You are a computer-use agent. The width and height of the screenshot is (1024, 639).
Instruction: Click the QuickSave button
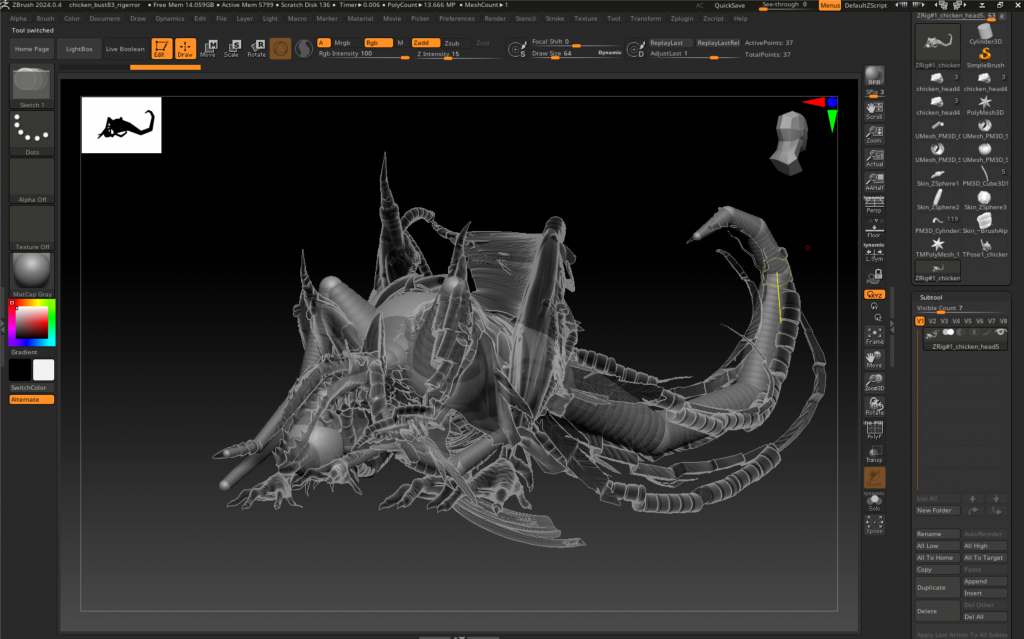tap(729, 5)
